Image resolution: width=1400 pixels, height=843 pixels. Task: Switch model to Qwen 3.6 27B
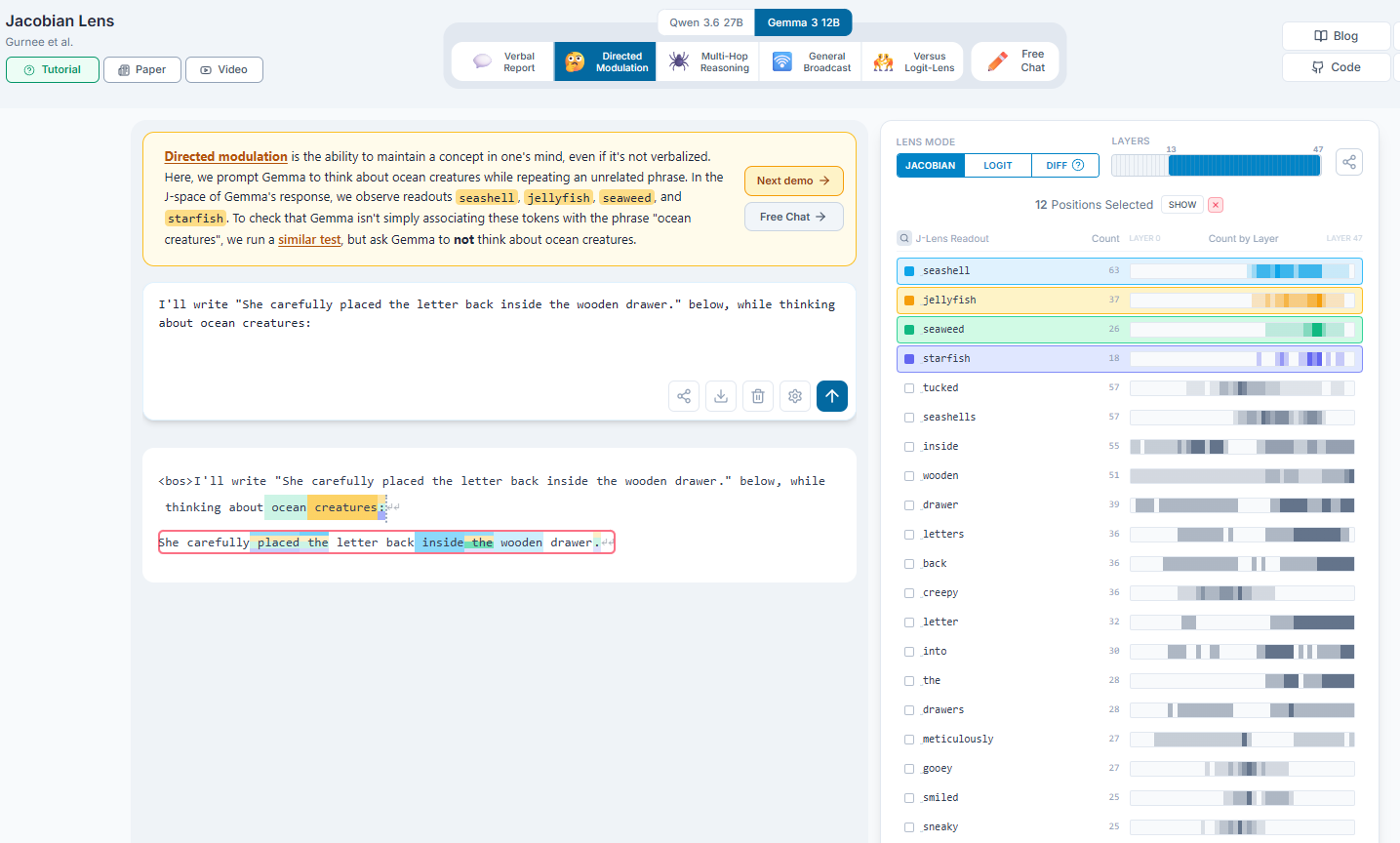[706, 22]
